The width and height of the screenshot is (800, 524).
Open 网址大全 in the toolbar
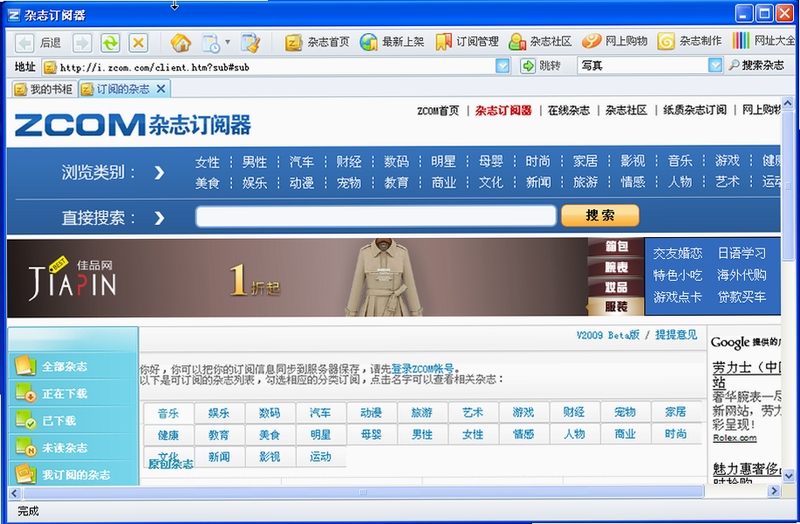pyautogui.click(x=764, y=41)
